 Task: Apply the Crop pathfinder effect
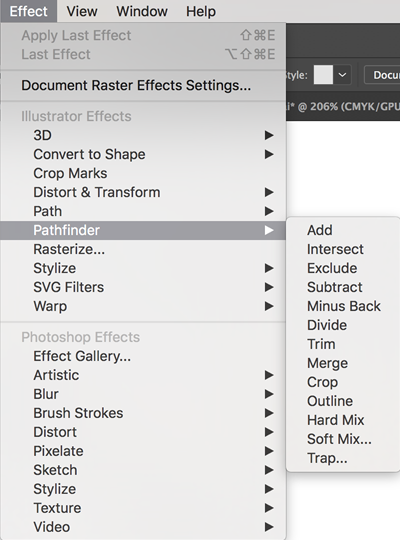[x=343, y=382]
